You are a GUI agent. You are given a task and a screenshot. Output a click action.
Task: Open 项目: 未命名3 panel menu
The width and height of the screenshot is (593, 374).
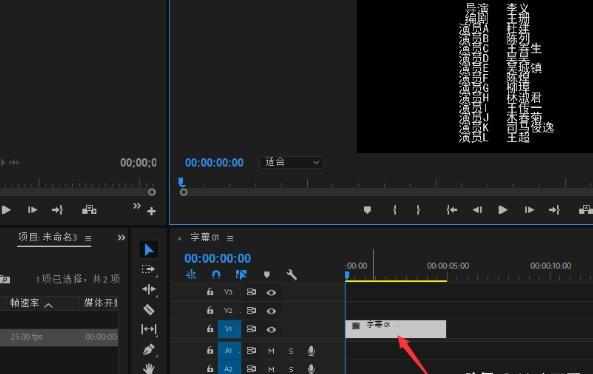(x=88, y=238)
